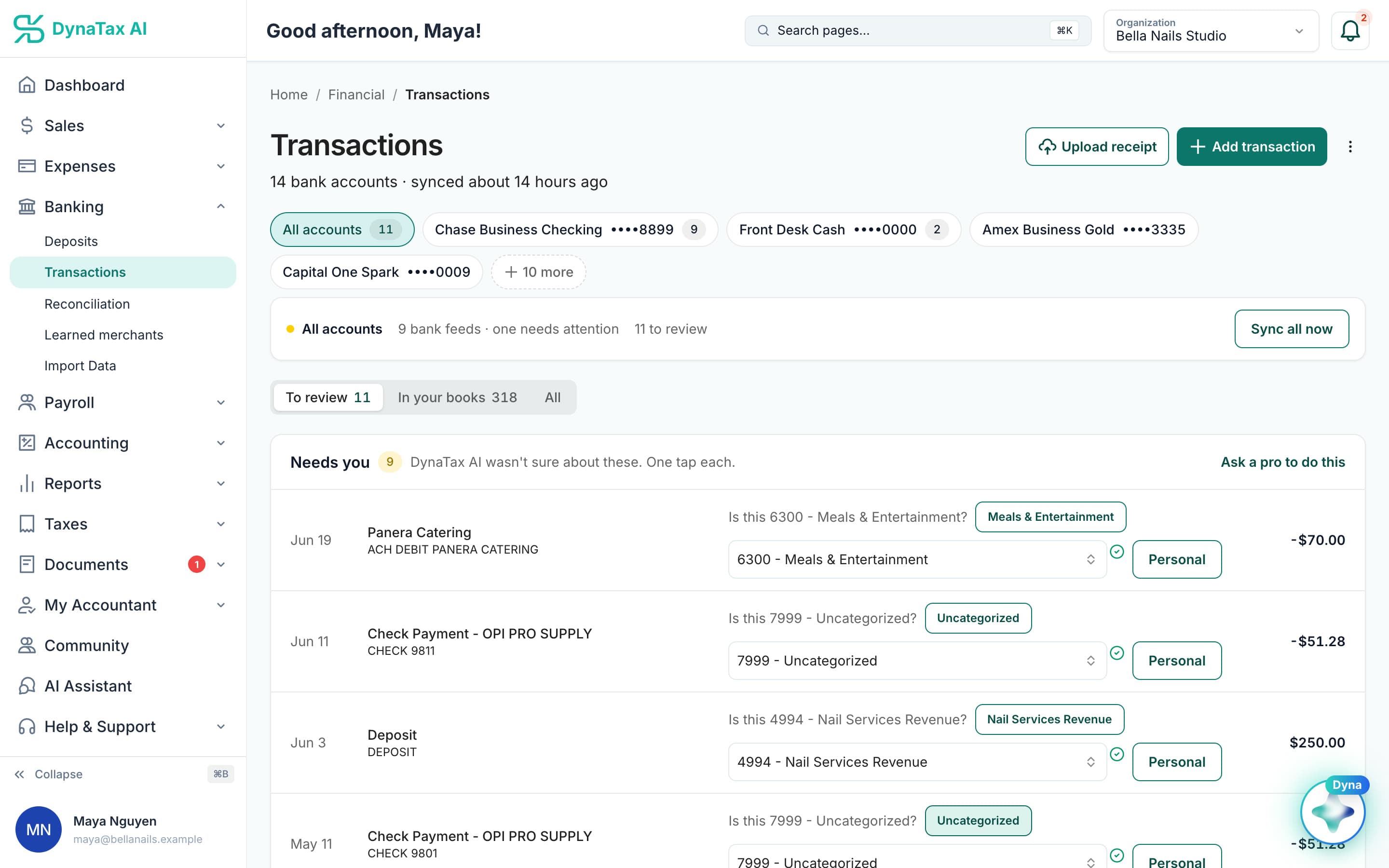
Task: Click the DynaTax AI logo icon
Action: (x=28, y=29)
